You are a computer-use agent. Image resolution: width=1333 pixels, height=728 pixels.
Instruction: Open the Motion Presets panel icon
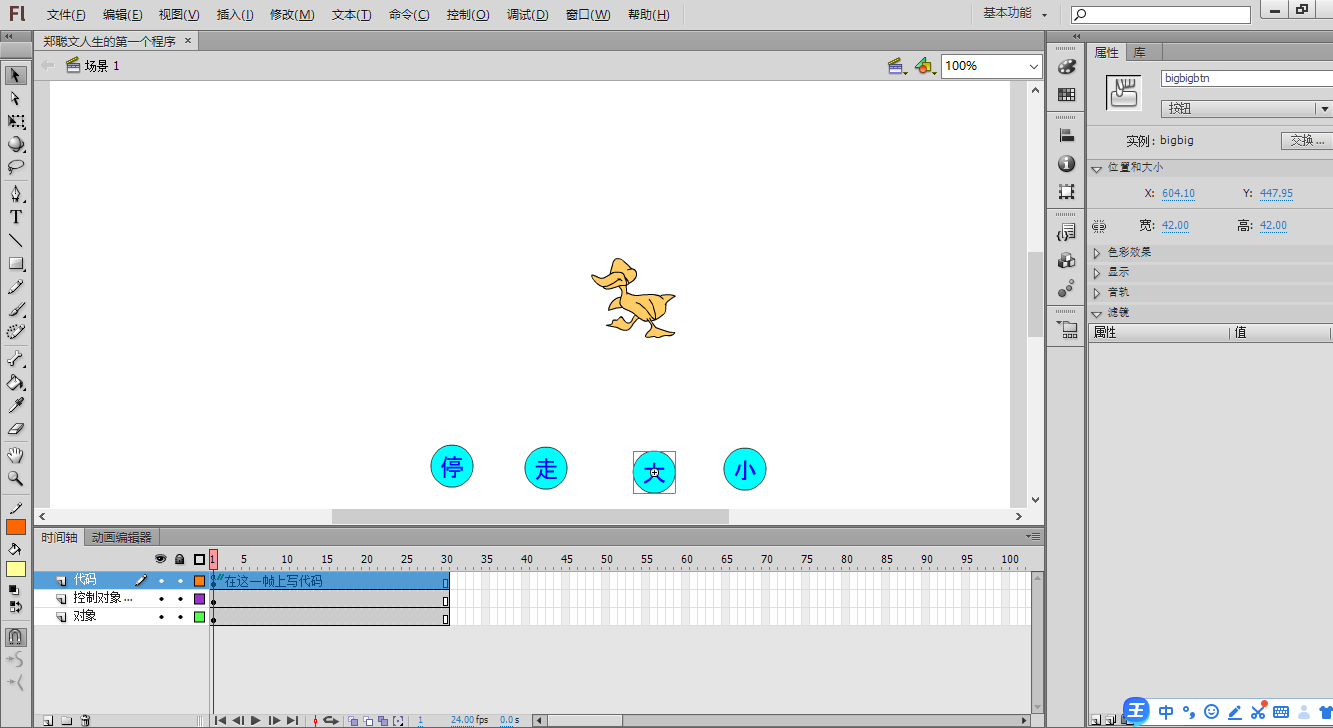tap(1067, 288)
